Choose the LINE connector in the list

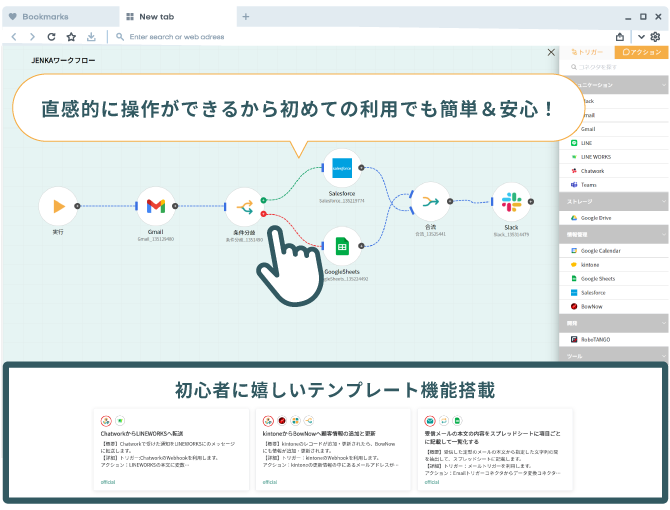point(614,143)
